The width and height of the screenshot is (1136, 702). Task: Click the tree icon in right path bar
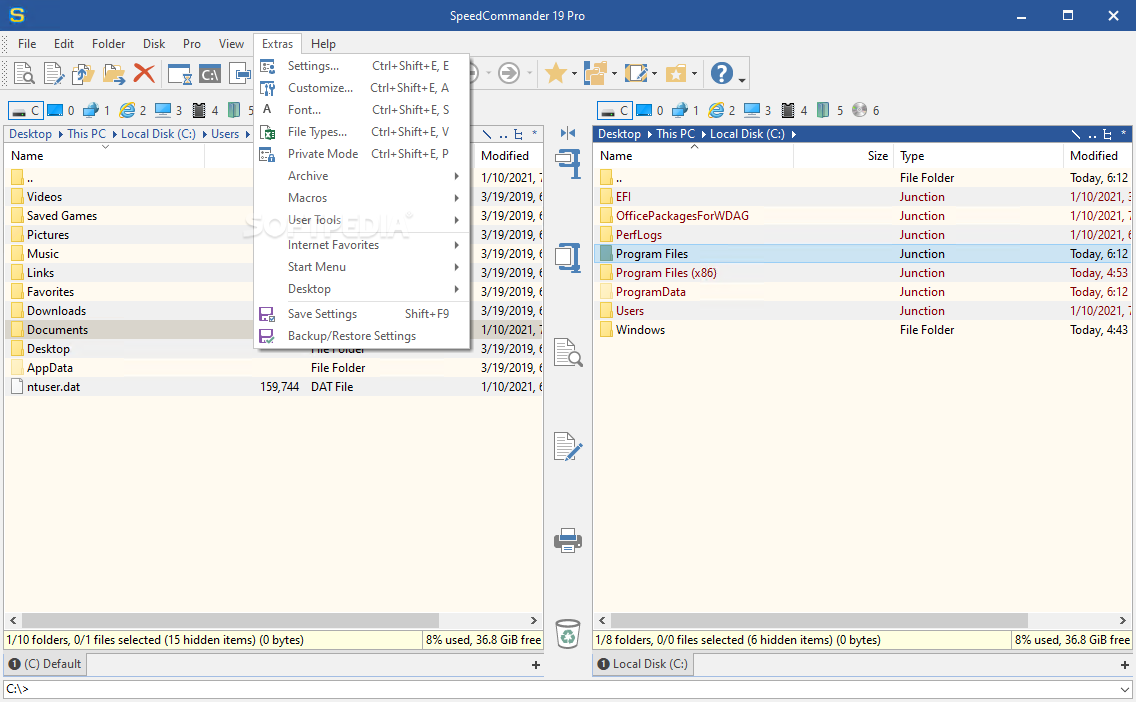(x=1107, y=134)
